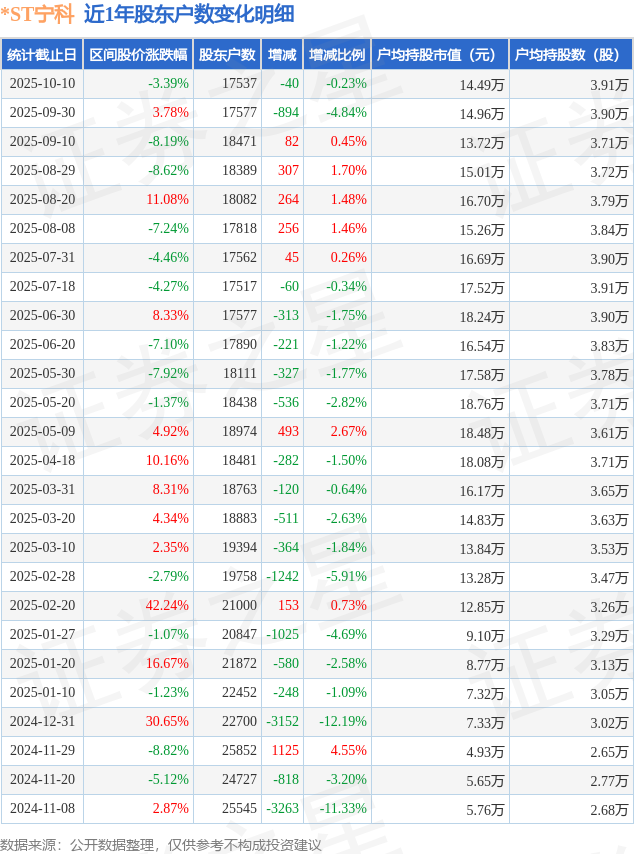The width and height of the screenshot is (634, 854).
Task: Select the 2024-12-31 date row
Action: coord(42,722)
